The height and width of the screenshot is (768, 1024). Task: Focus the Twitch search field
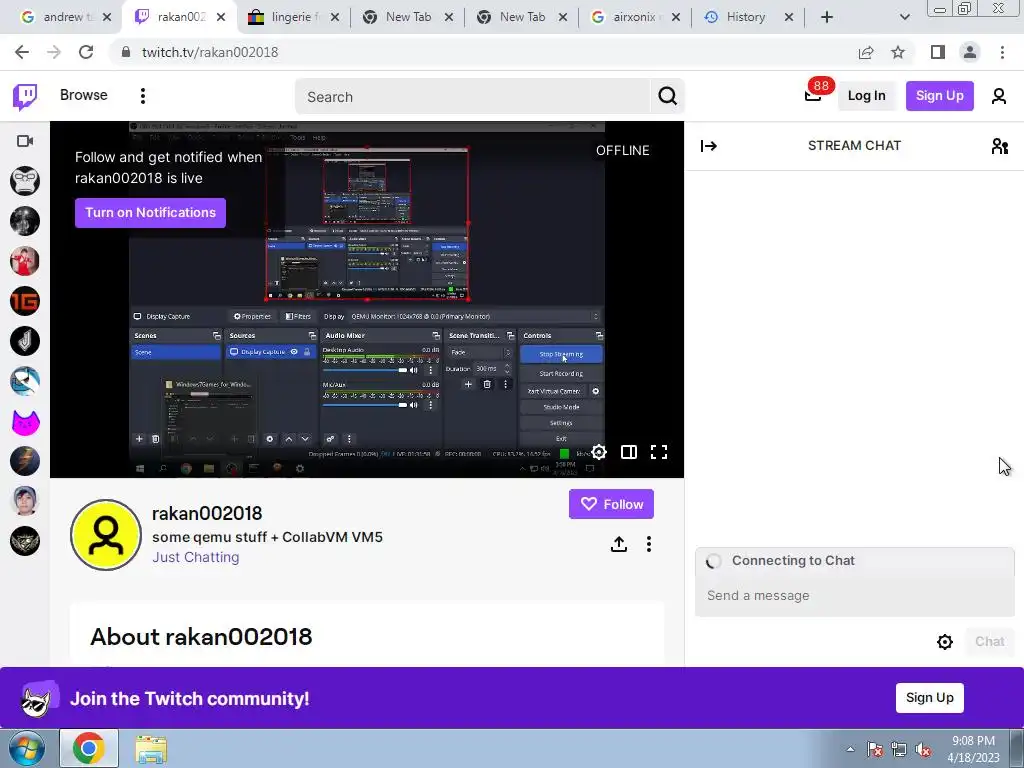point(473,97)
